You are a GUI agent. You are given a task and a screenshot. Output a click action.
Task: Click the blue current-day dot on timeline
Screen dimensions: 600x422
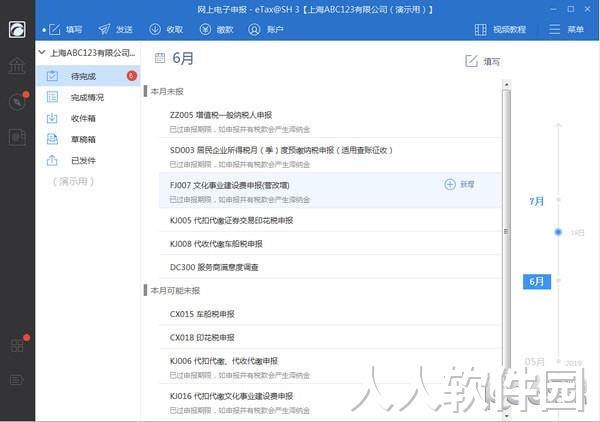pyautogui.click(x=558, y=232)
